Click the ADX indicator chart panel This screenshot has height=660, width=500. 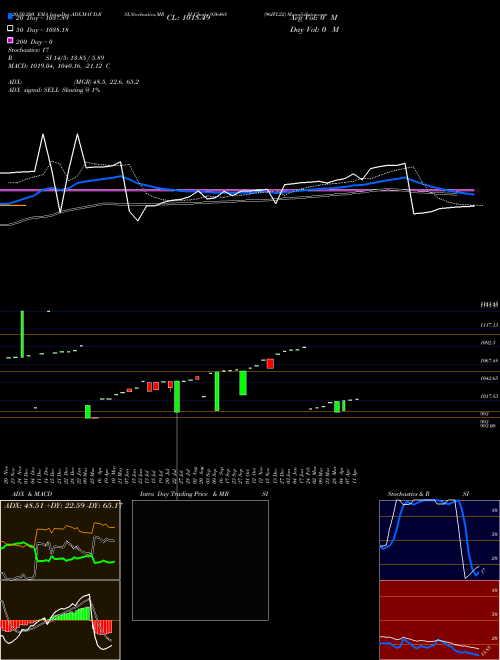[60, 540]
